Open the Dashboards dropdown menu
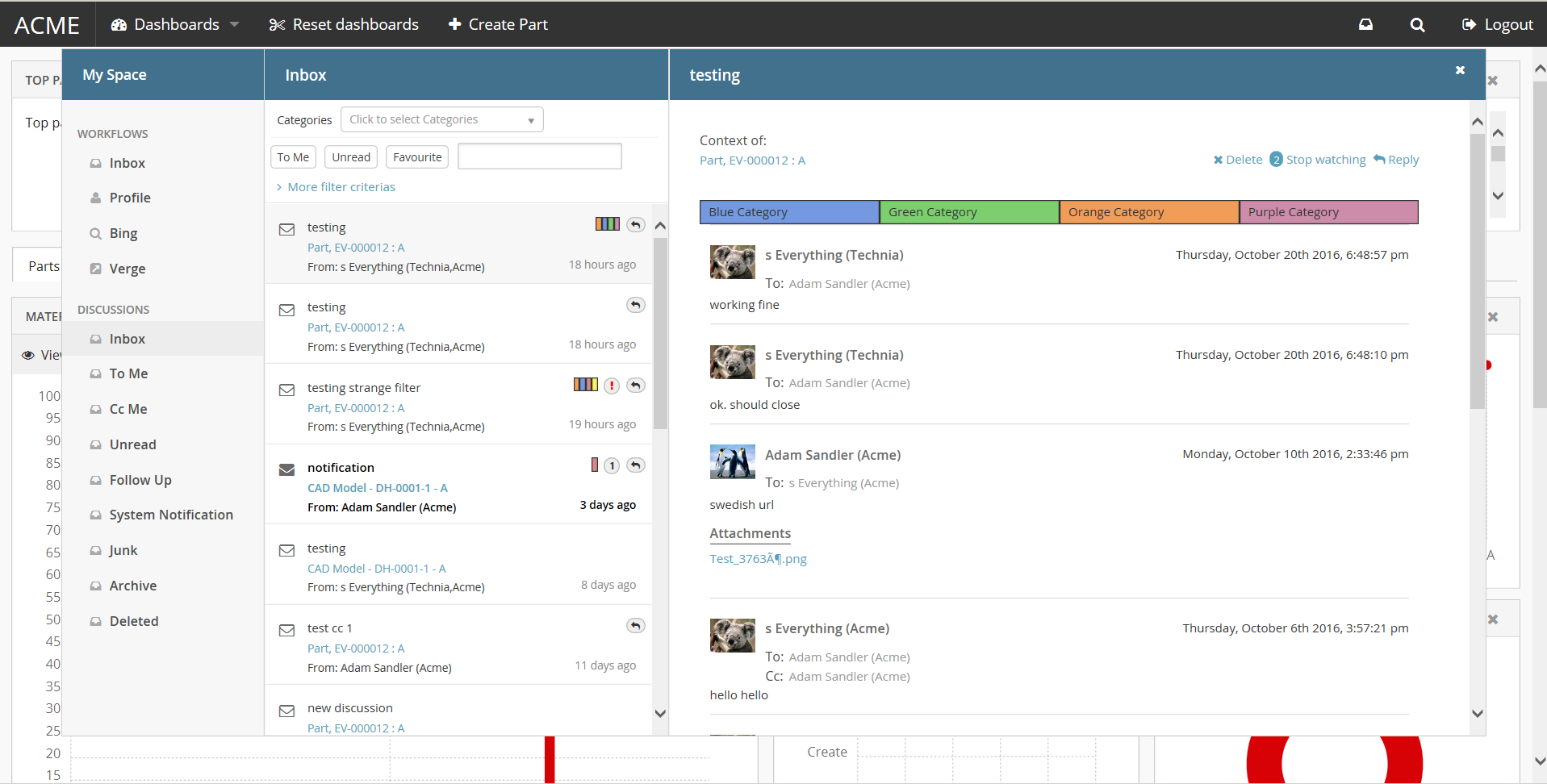Viewport: 1547px width, 784px height. click(x=175, y=25)
